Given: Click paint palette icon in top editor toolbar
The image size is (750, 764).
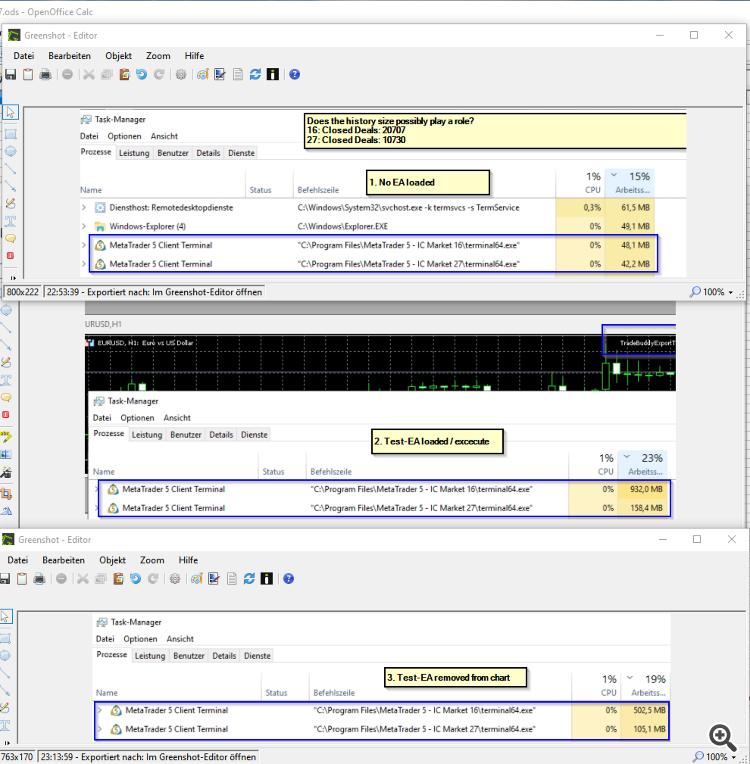Looking at the screenshot, I should tap(202, 75).
